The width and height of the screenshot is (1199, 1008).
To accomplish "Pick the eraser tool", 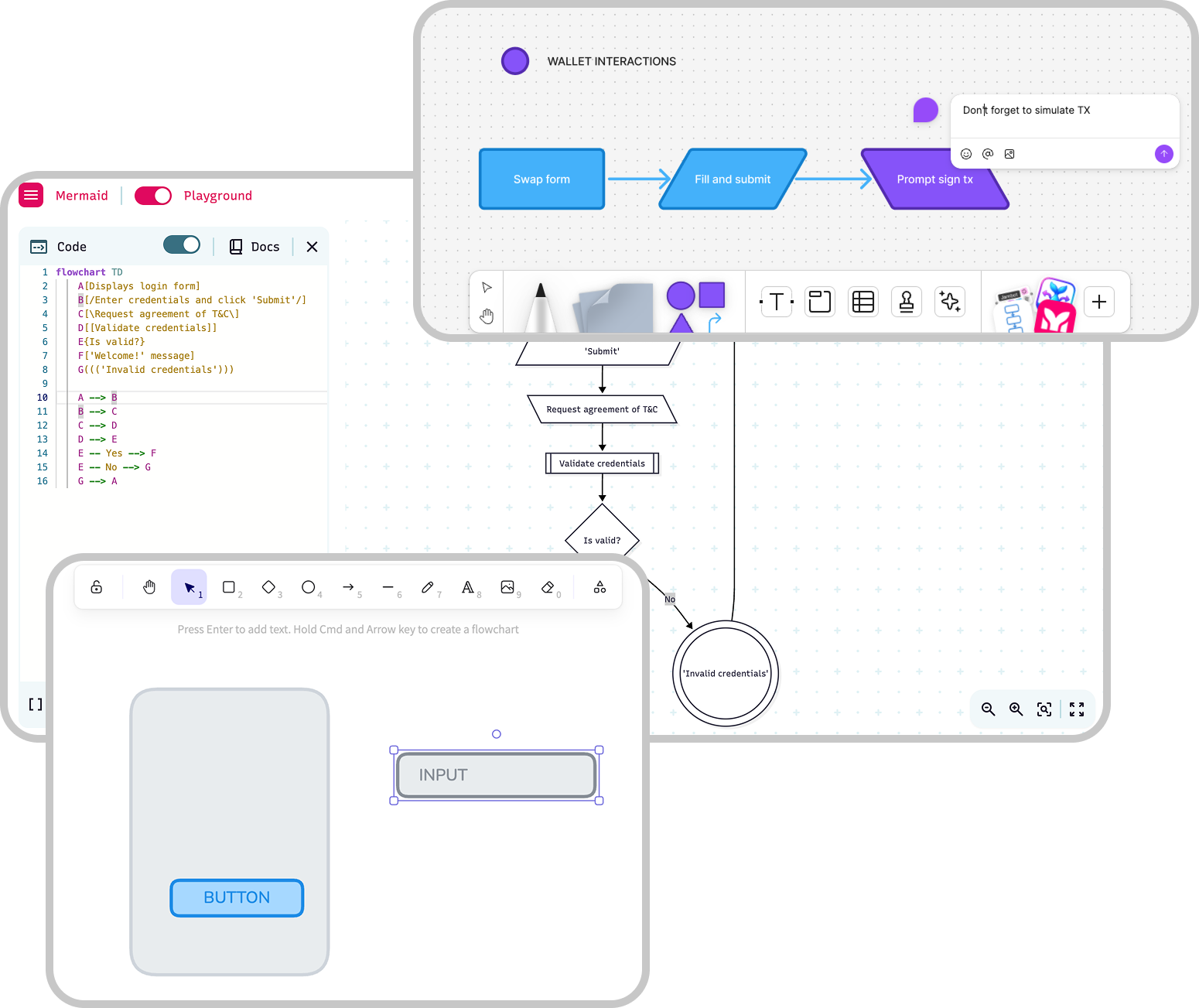I will click(548, 587).
